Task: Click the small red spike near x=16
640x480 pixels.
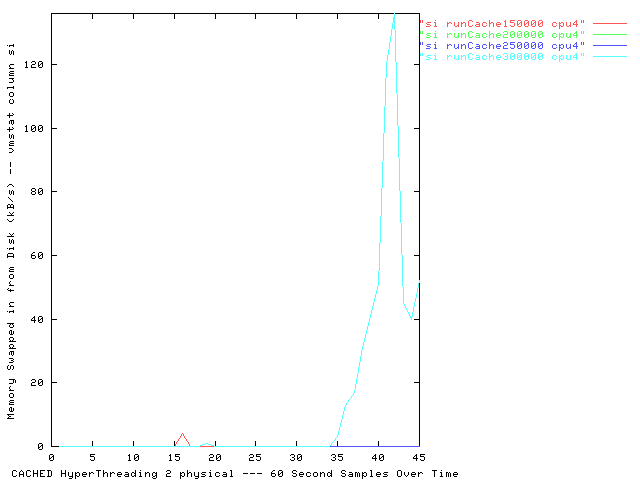Action: pyautogui.click(x=182, y=439)
